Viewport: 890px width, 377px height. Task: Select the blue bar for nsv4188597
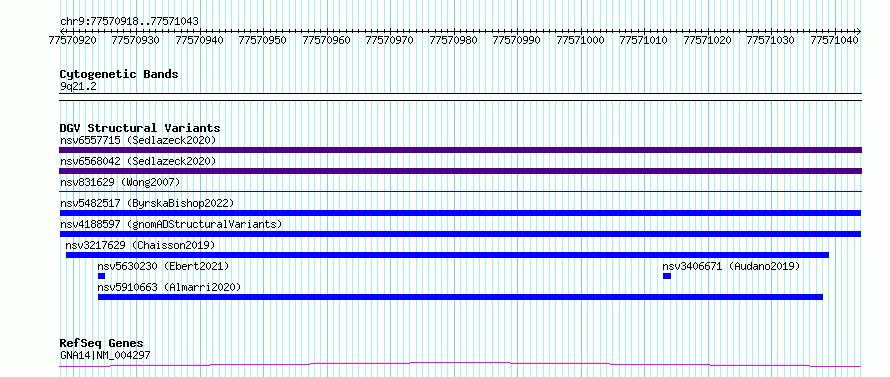point(460,234)
